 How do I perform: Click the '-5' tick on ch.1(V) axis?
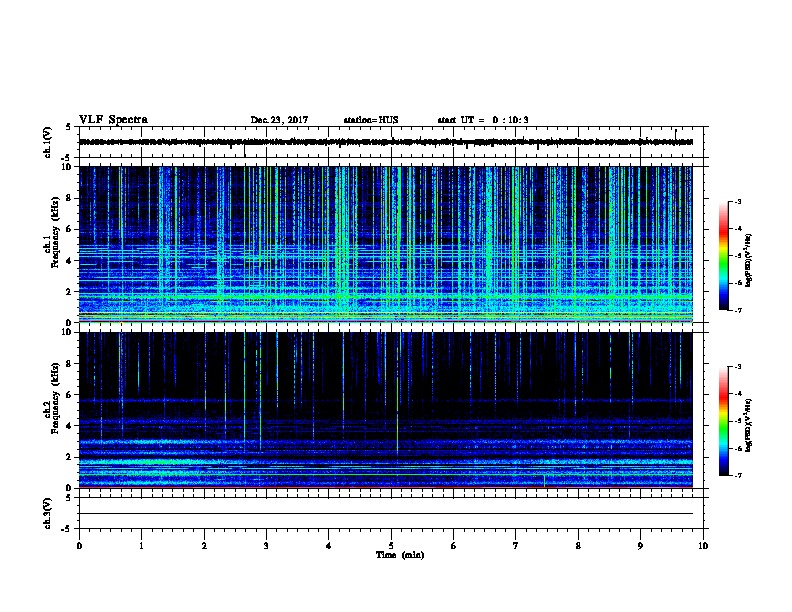[x=67, y=158]
